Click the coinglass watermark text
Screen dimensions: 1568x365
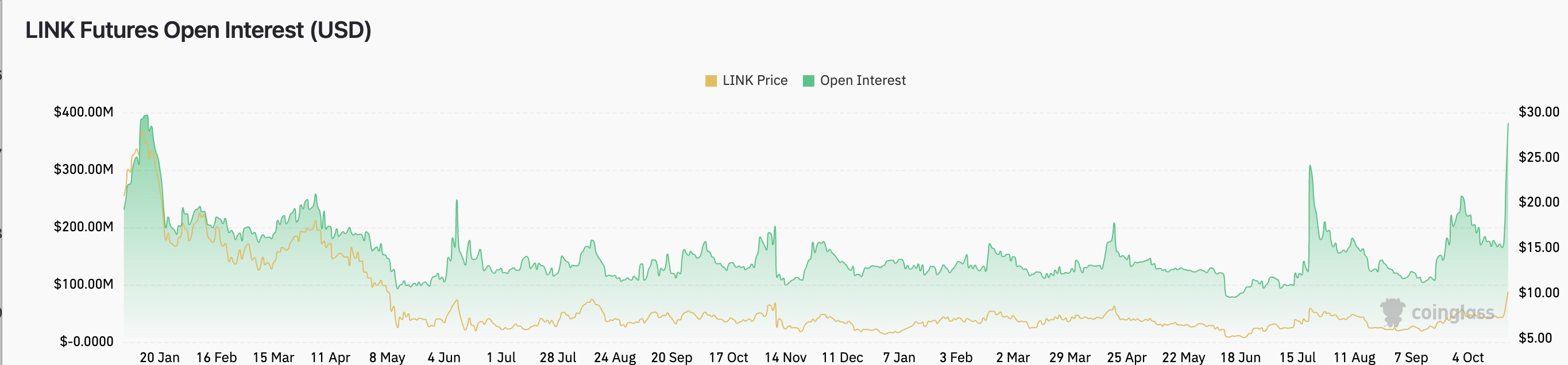point(1453,313)
